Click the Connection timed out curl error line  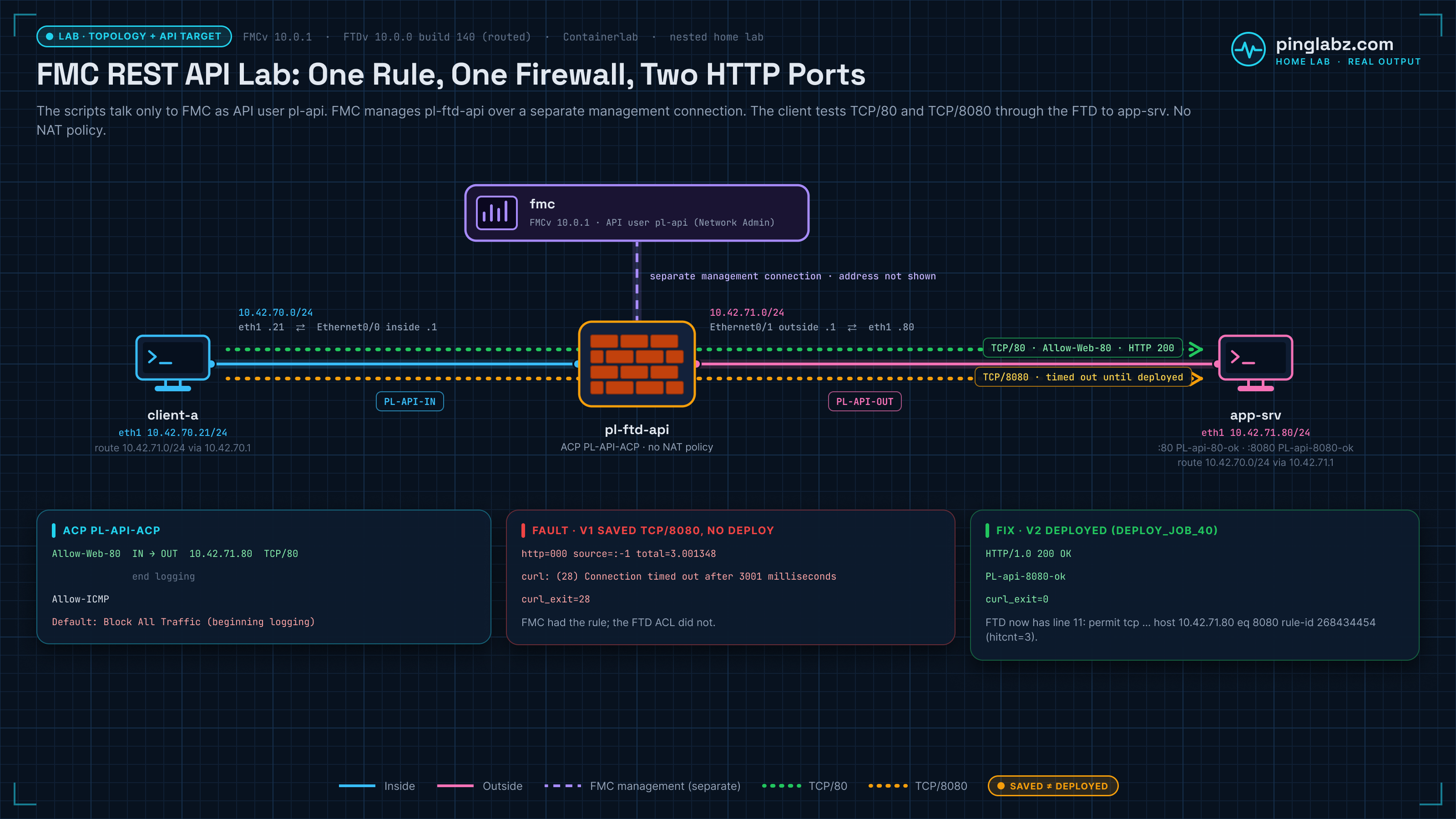coord(678,576)
